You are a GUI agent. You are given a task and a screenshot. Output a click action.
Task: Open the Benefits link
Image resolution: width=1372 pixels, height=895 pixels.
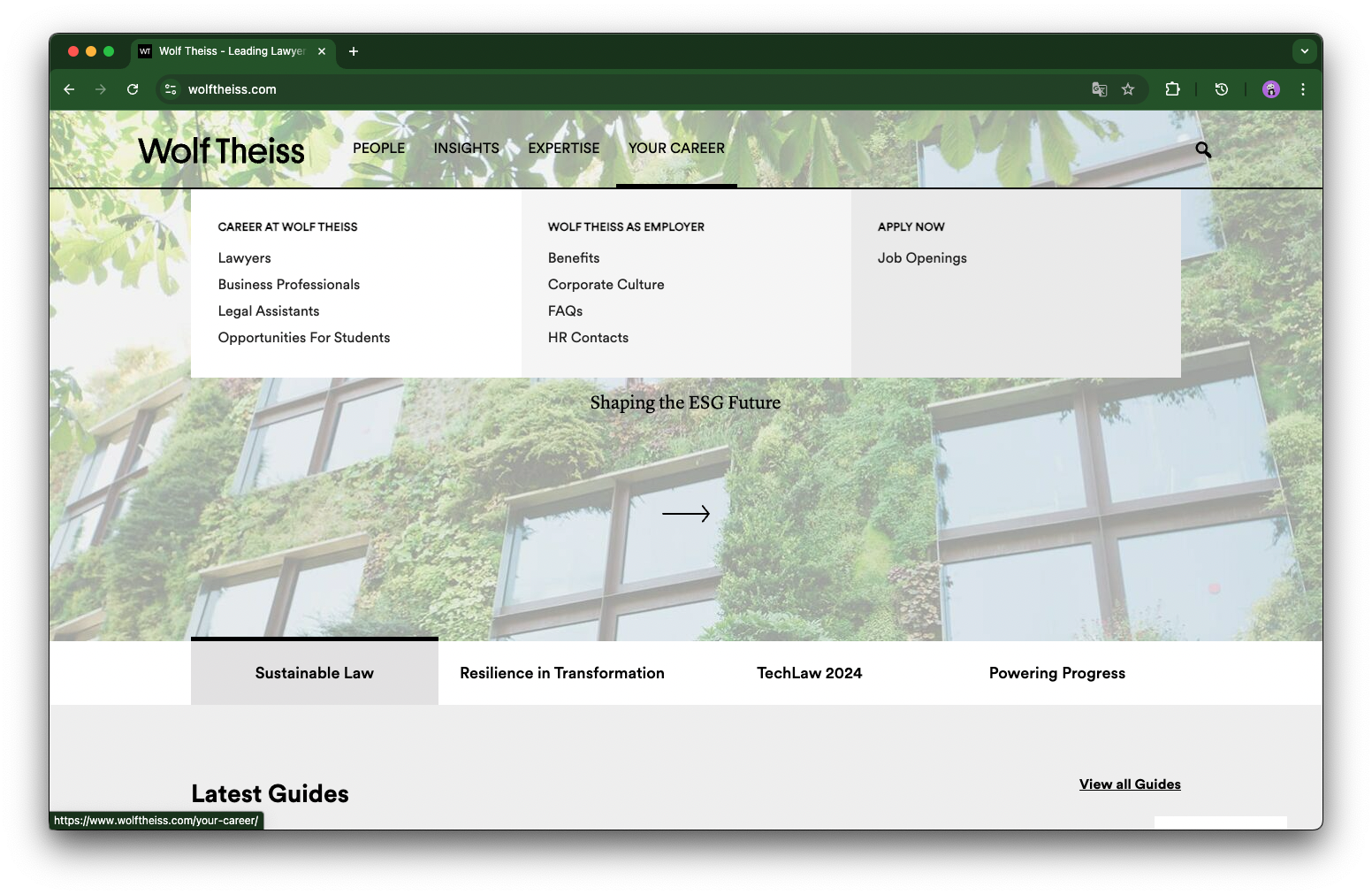coord(574,258)
